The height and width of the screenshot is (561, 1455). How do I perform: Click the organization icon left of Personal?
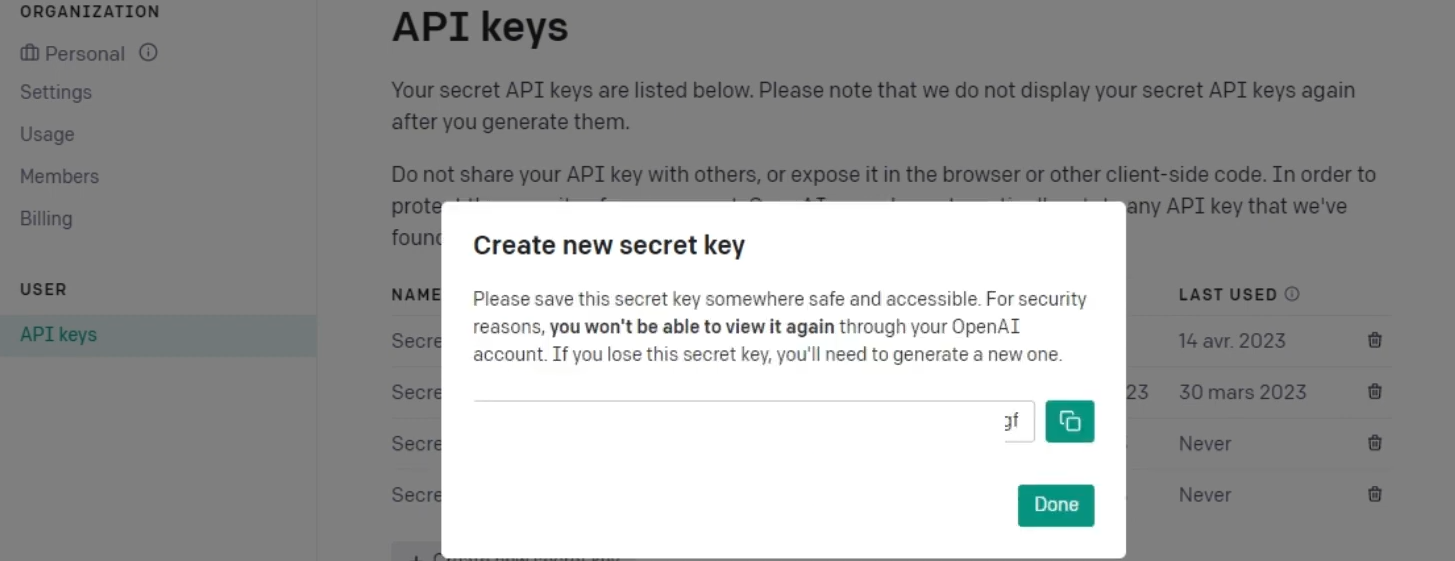pyautogui.click(x=29, y=53)
